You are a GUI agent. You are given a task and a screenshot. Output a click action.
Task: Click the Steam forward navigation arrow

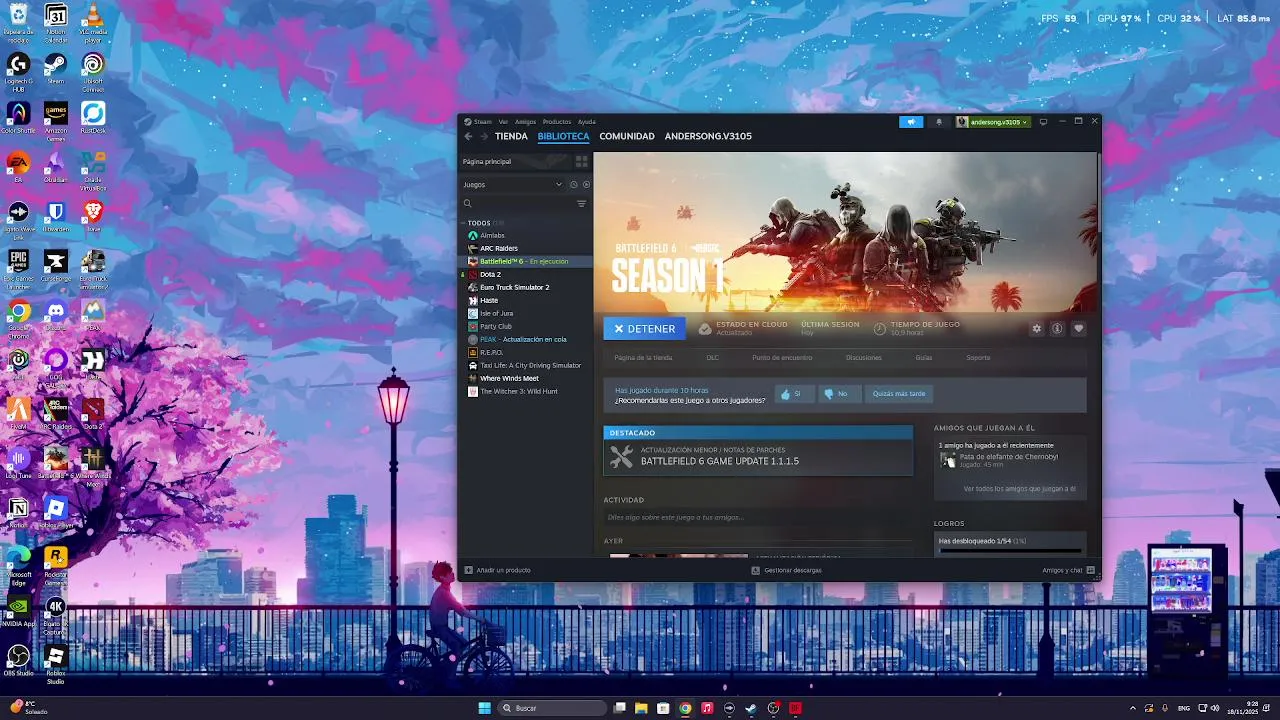(484, 136)
